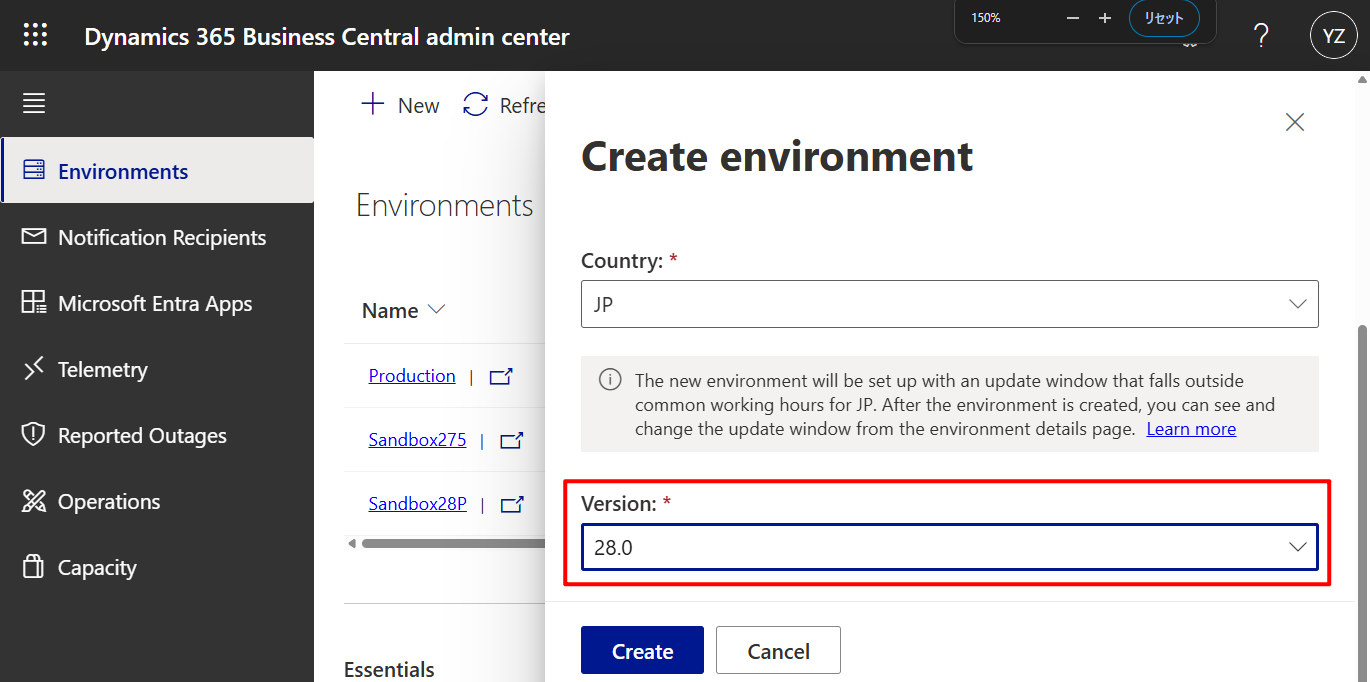Open the Microsoft 365 app launcher
The image size is (1370, 682).
[34, 34]
